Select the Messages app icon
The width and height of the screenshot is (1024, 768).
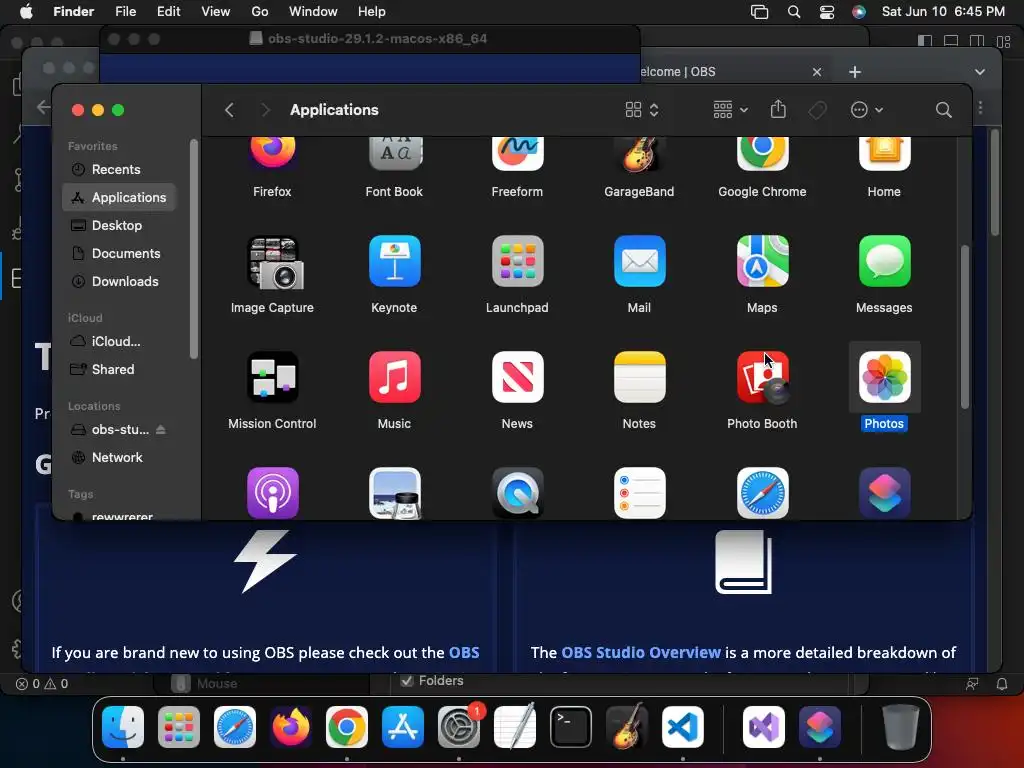(x=884, y=261)
